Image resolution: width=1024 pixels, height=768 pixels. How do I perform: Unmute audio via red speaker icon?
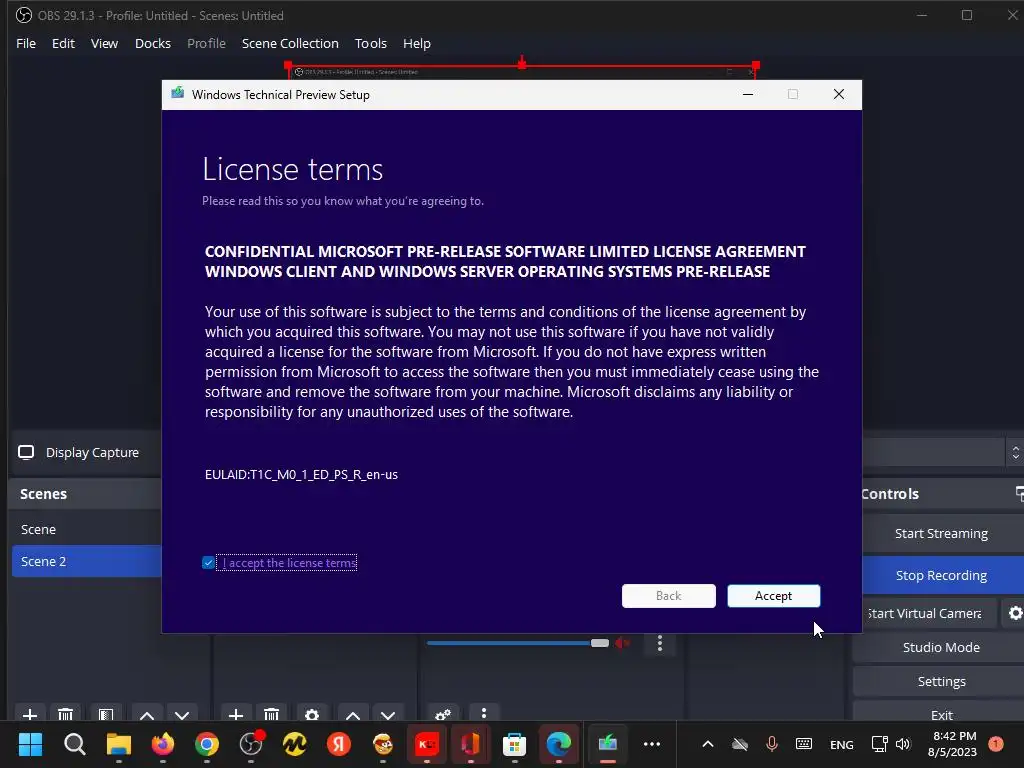[622, 643]
